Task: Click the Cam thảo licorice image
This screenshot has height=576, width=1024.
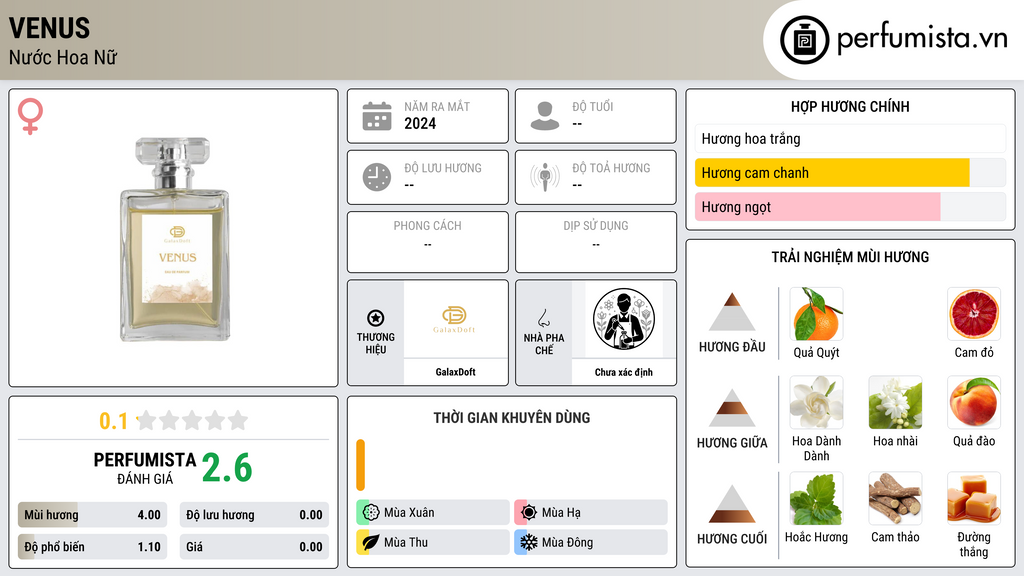Action: [895, 498]
